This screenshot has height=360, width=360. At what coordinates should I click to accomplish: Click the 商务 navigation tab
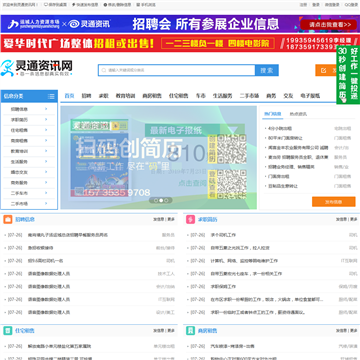click(271, 96)
